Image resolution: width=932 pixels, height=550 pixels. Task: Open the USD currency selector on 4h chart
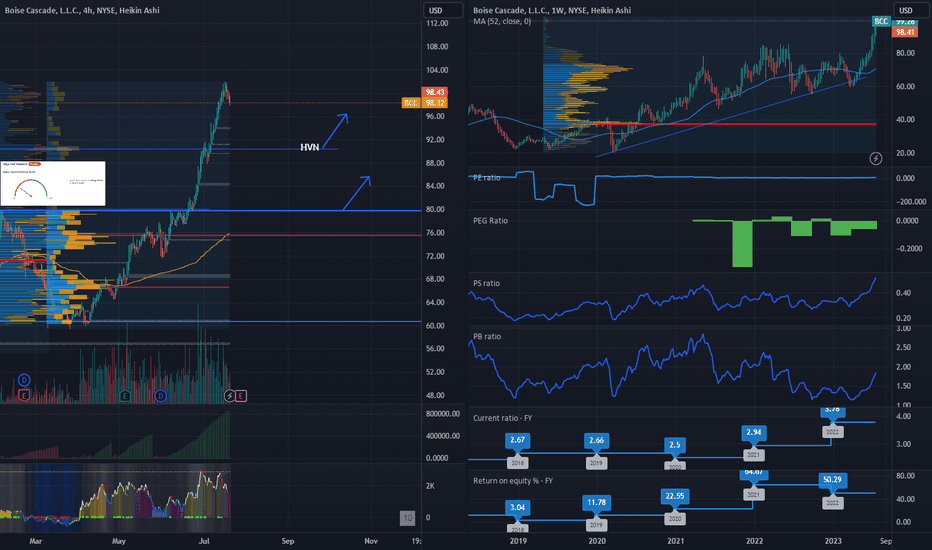pos(442,10)
